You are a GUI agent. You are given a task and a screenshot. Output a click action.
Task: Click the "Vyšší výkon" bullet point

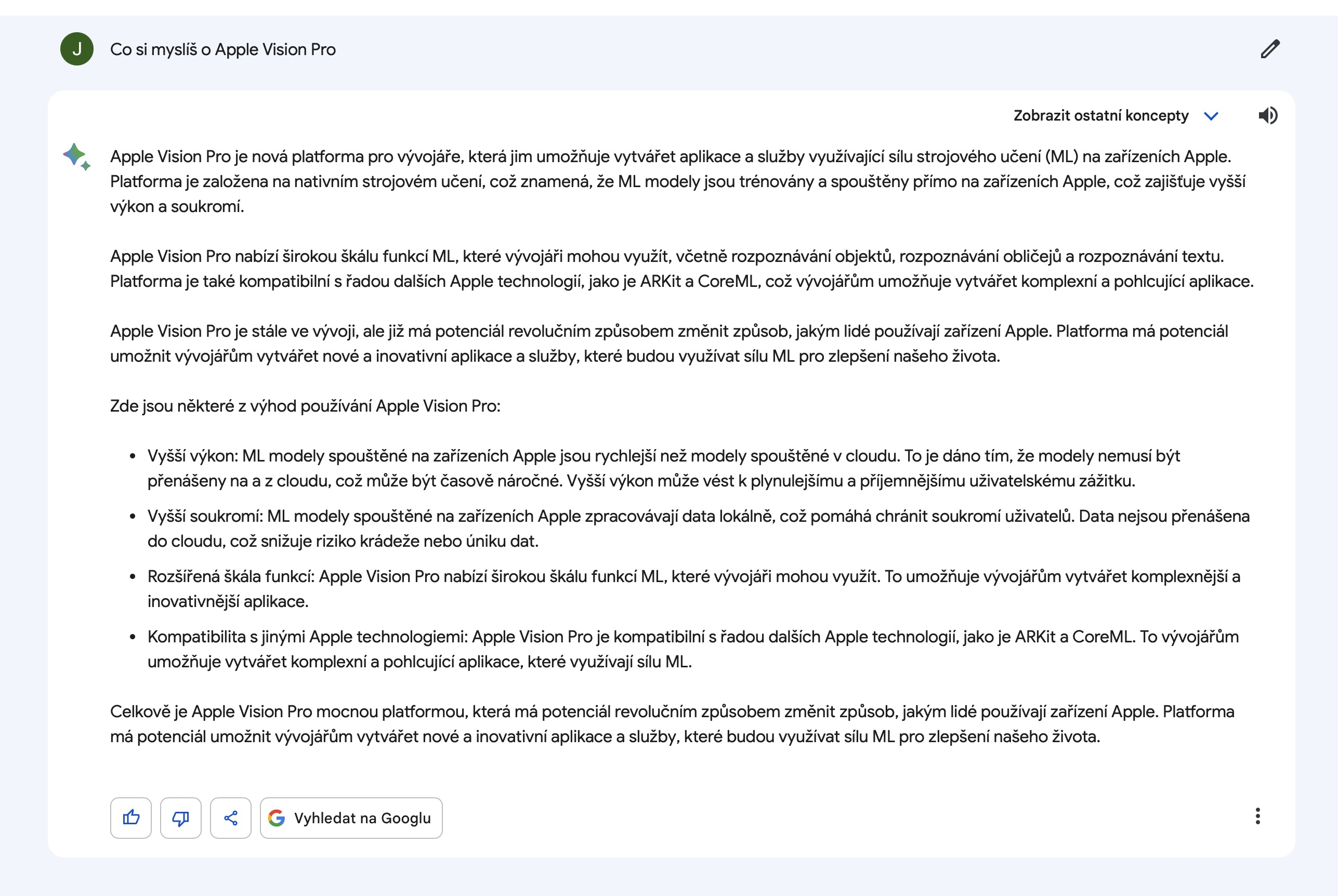pos(663,468)
